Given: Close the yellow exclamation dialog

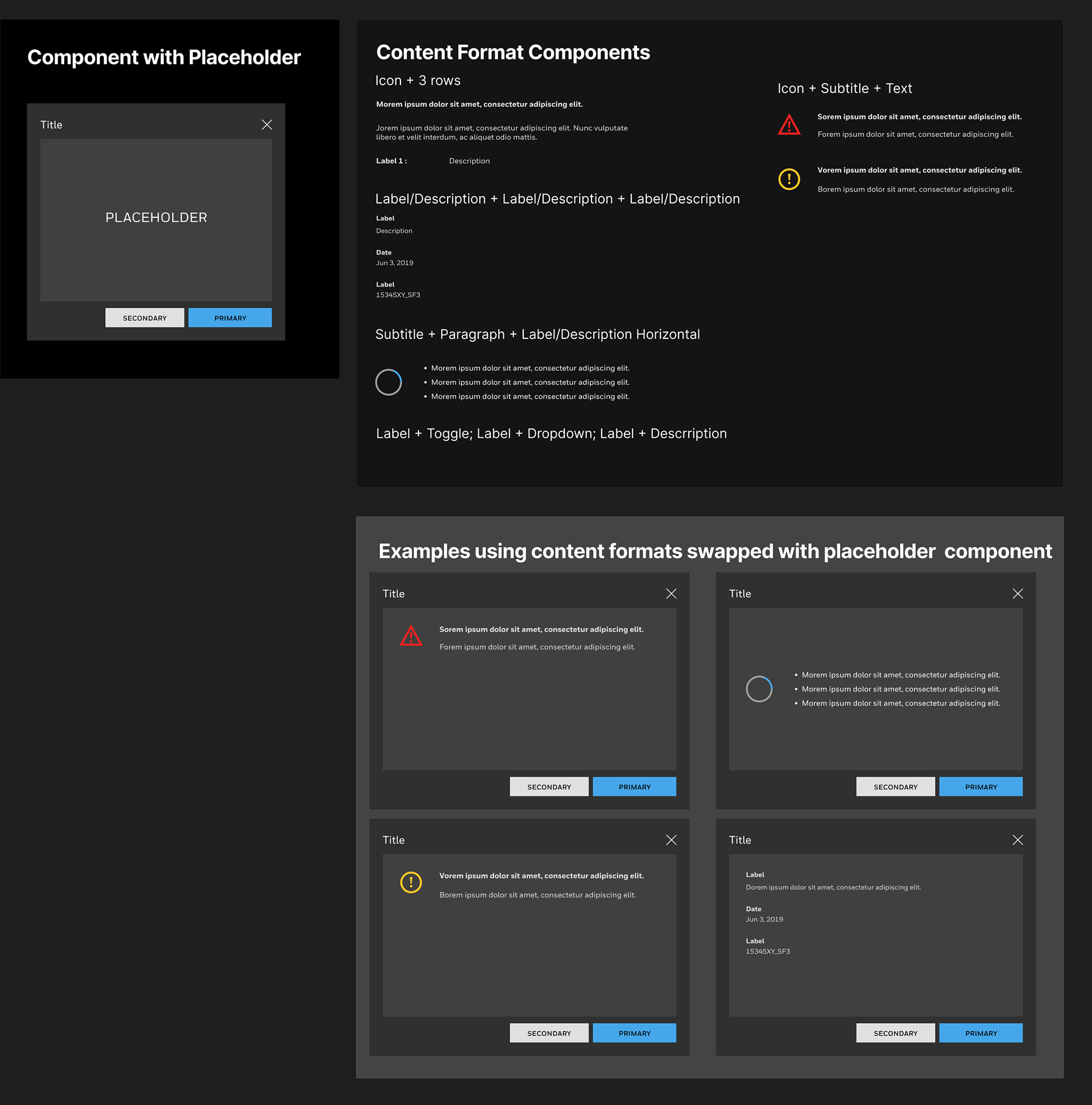Looking at the screenshot, I should [x=671, y=839].
